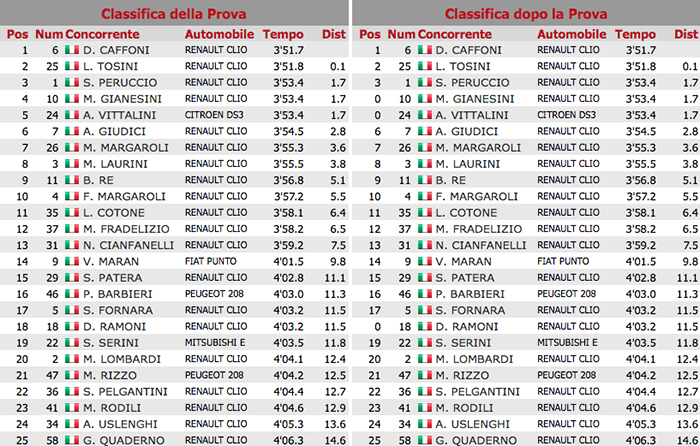Select M. LOMBARDI name in Classifica dopo la Prova
This screenshot has height=446, width=700.
point(475,359)
